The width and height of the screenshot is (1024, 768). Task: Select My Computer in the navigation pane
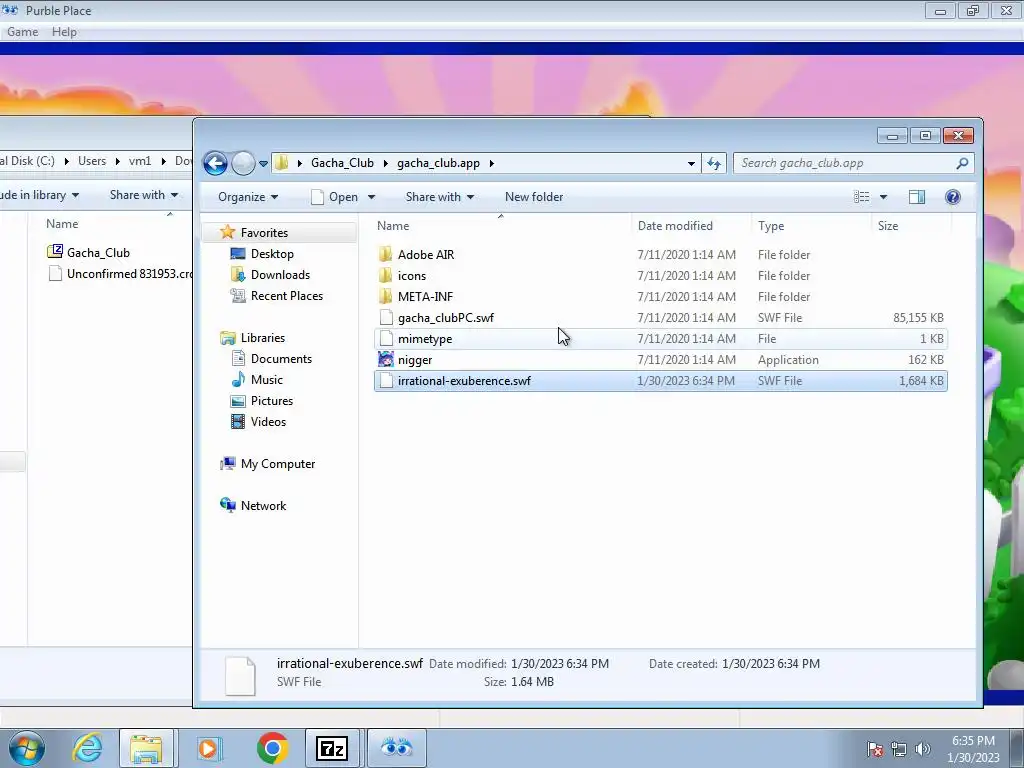click(278, 464)
